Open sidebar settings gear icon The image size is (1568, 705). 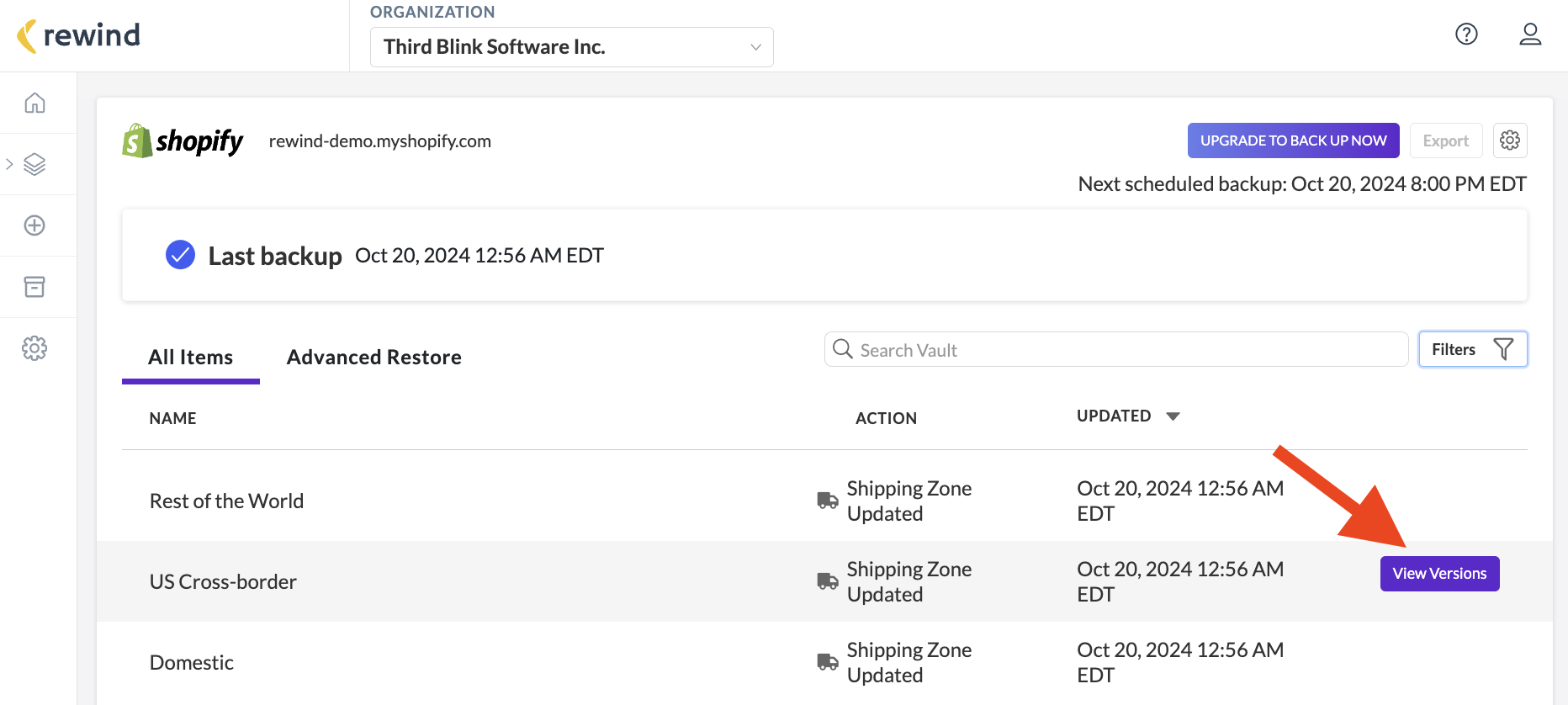34,348
